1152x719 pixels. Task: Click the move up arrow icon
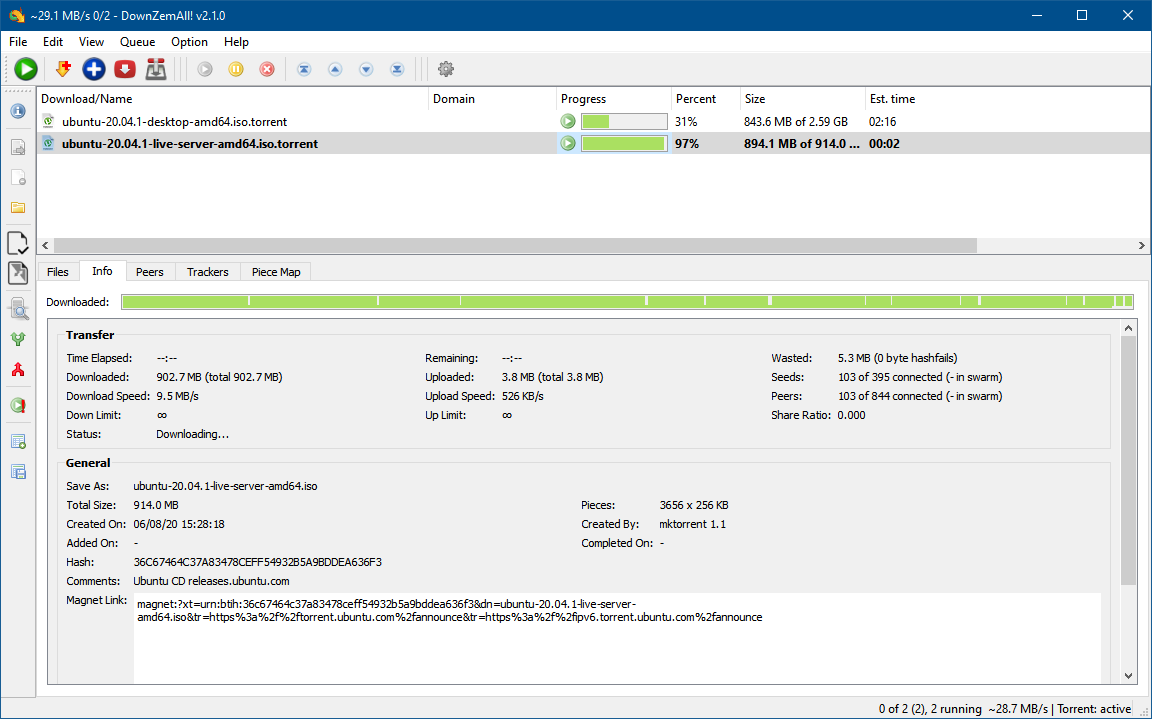(x=335, y=69)
